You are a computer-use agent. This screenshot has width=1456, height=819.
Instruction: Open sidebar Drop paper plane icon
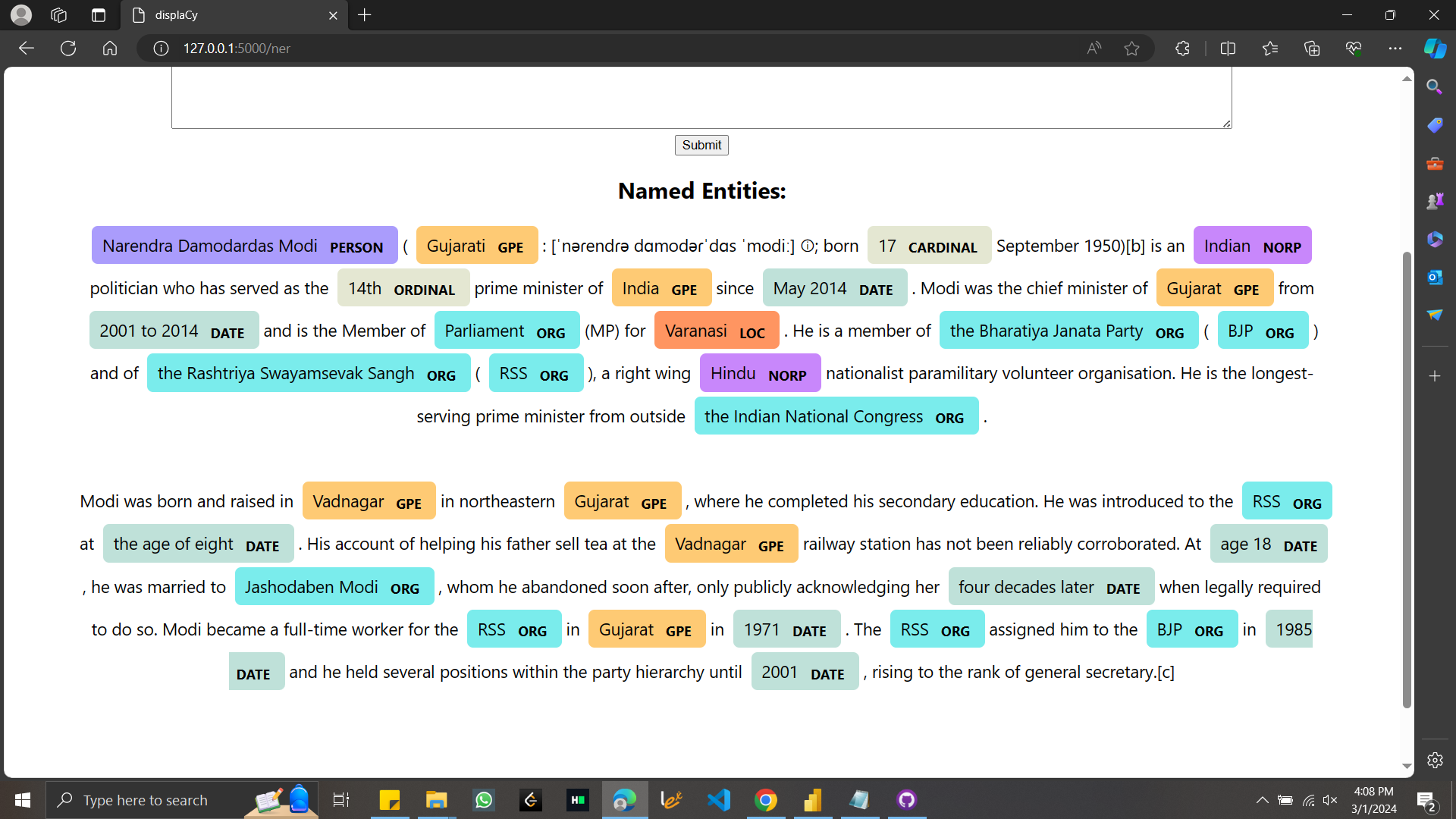[1434, 315]
